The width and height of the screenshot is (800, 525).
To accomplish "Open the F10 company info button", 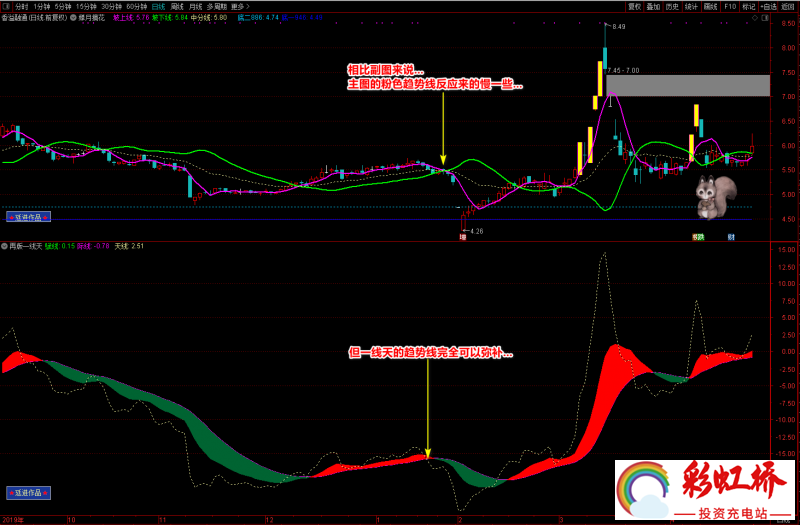I will 730,7.
